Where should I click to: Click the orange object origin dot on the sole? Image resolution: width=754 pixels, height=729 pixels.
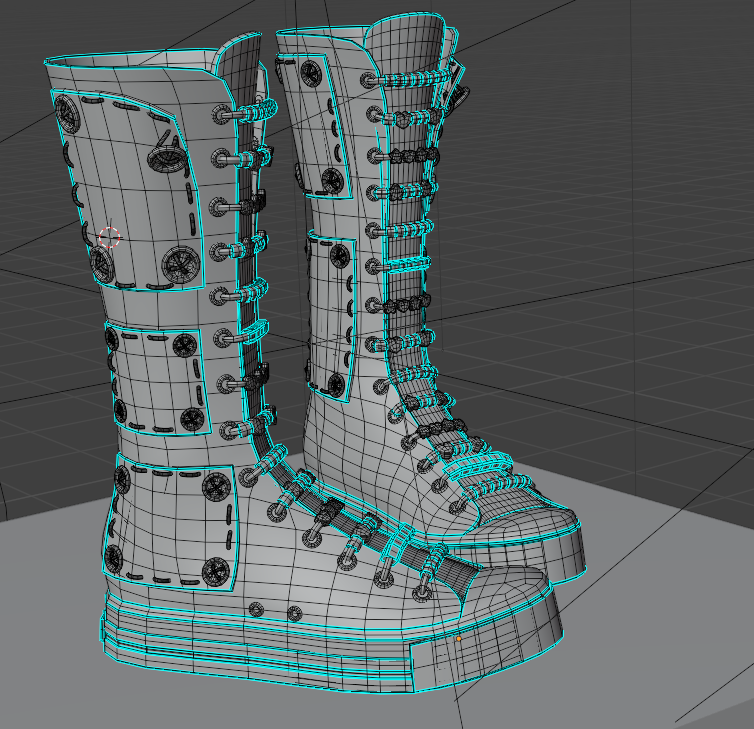(459, 639)
